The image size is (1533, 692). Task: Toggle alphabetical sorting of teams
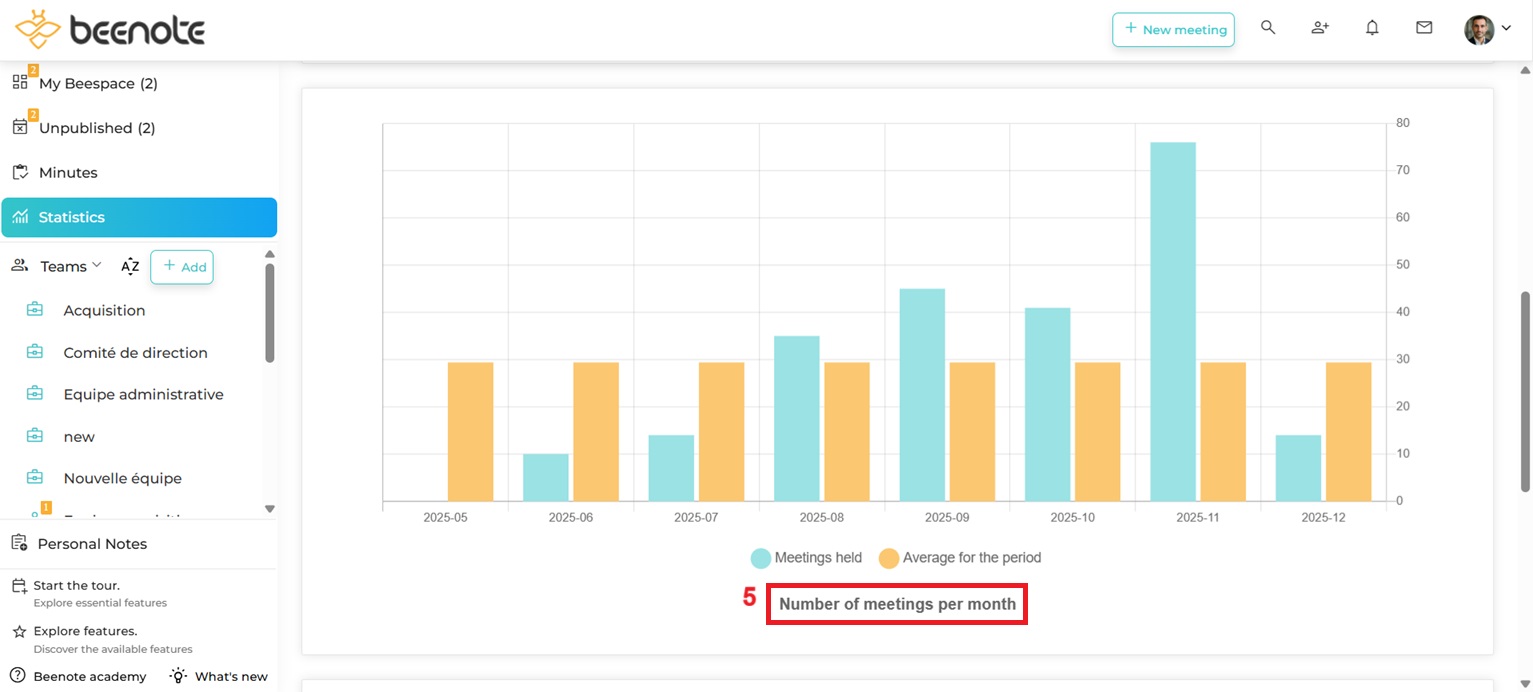click(x=129, y=266)
